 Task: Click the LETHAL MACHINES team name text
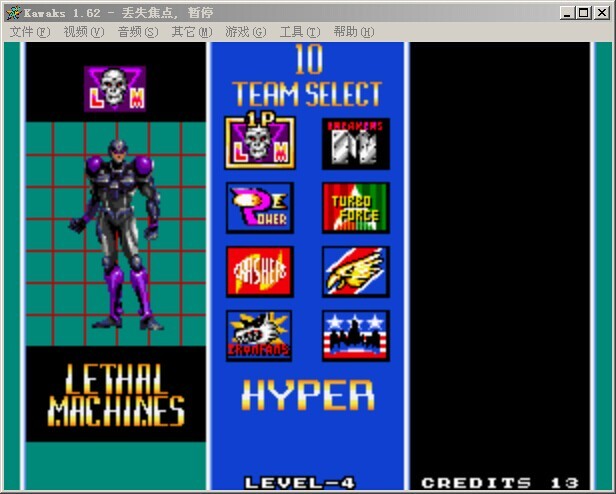point(116,395)
